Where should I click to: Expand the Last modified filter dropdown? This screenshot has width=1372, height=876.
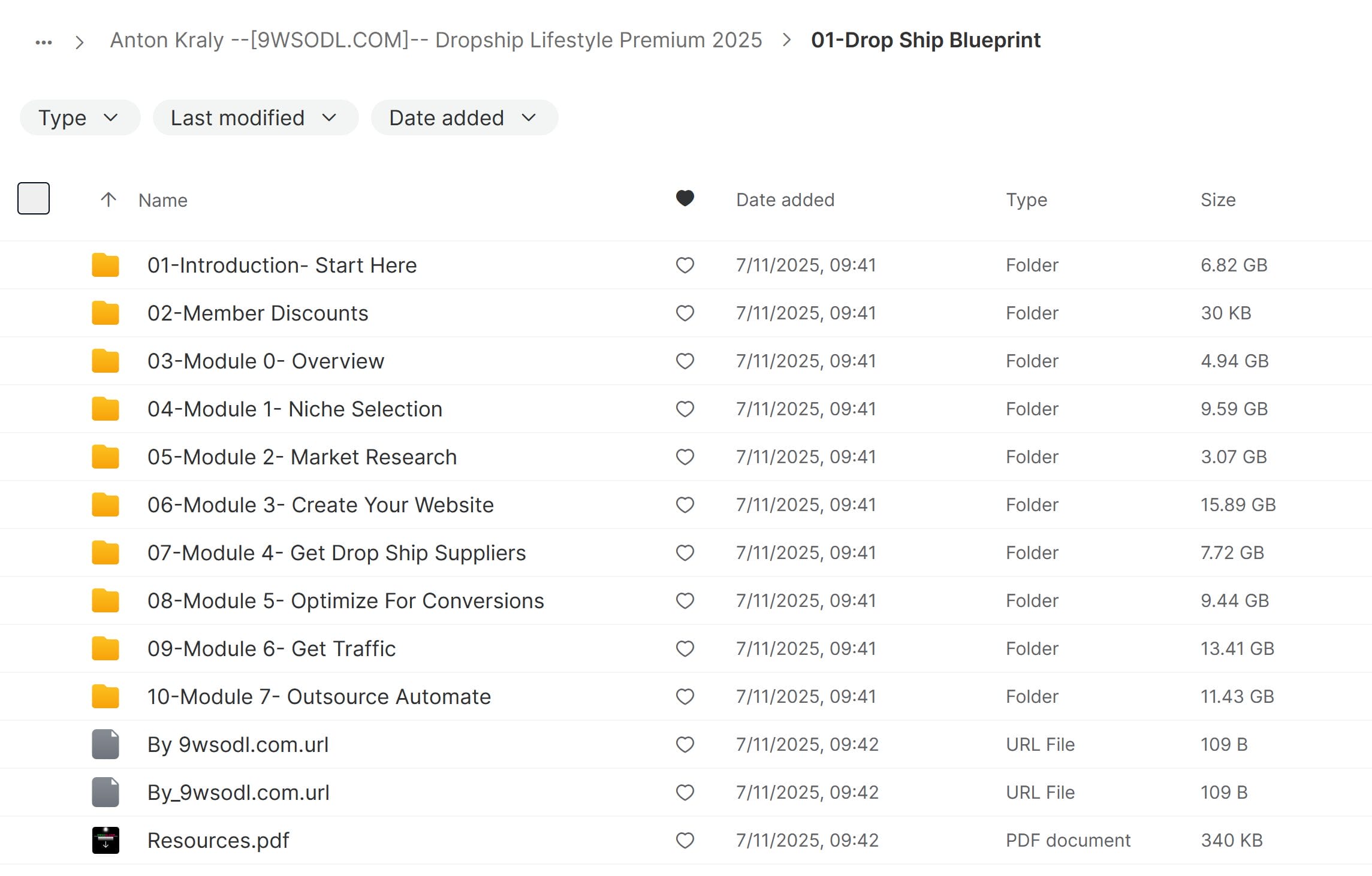tap(255, 118)
